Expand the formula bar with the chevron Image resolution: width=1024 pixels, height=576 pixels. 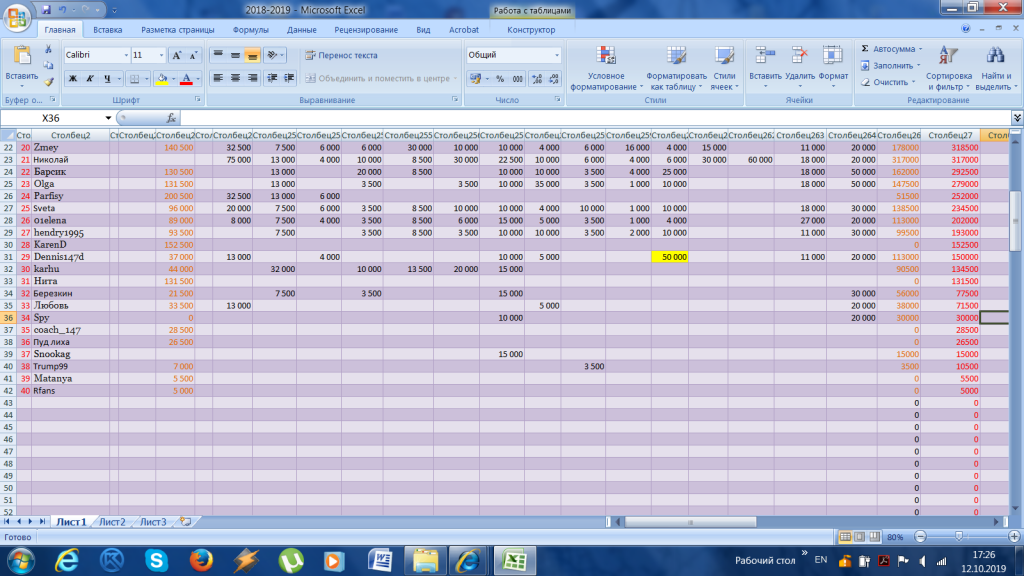[x=1017, y=117]
